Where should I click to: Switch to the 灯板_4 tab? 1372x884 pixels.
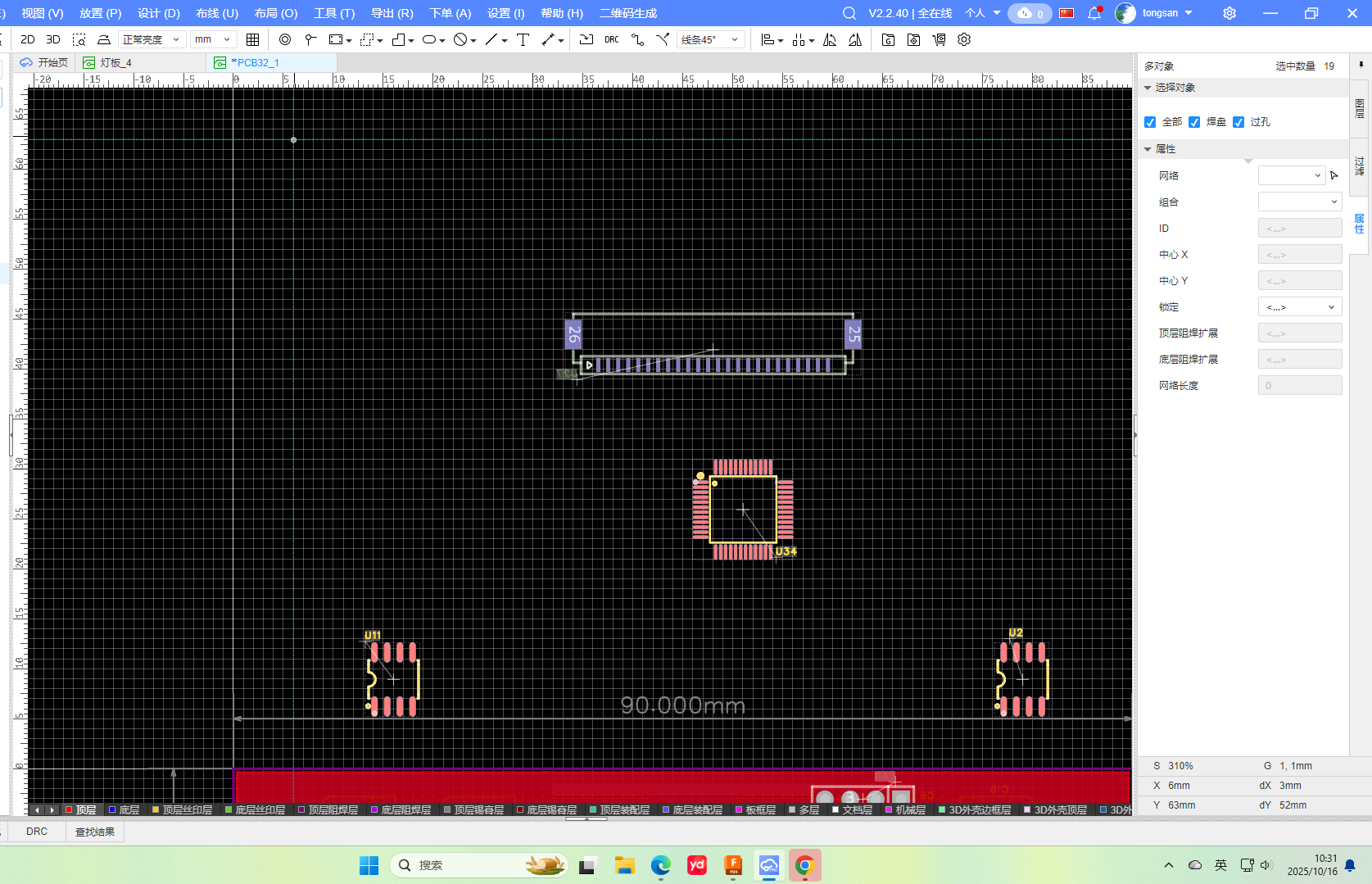point(115,62)
